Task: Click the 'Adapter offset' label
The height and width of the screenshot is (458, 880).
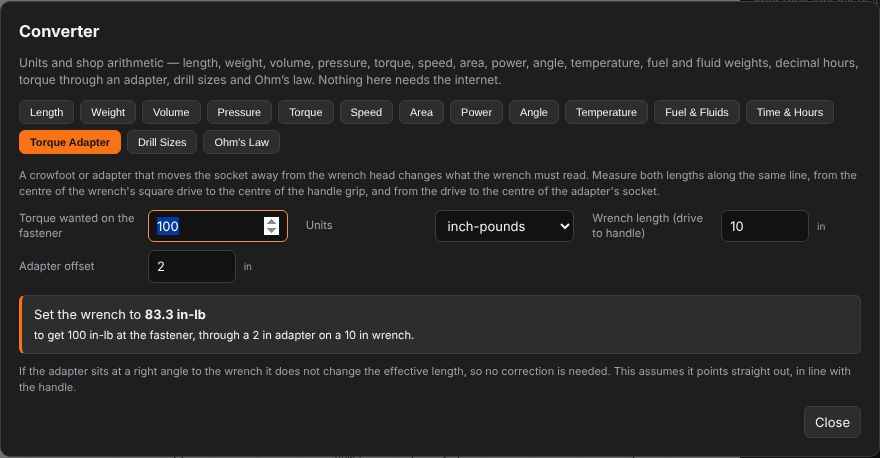Action: point(57,266)
